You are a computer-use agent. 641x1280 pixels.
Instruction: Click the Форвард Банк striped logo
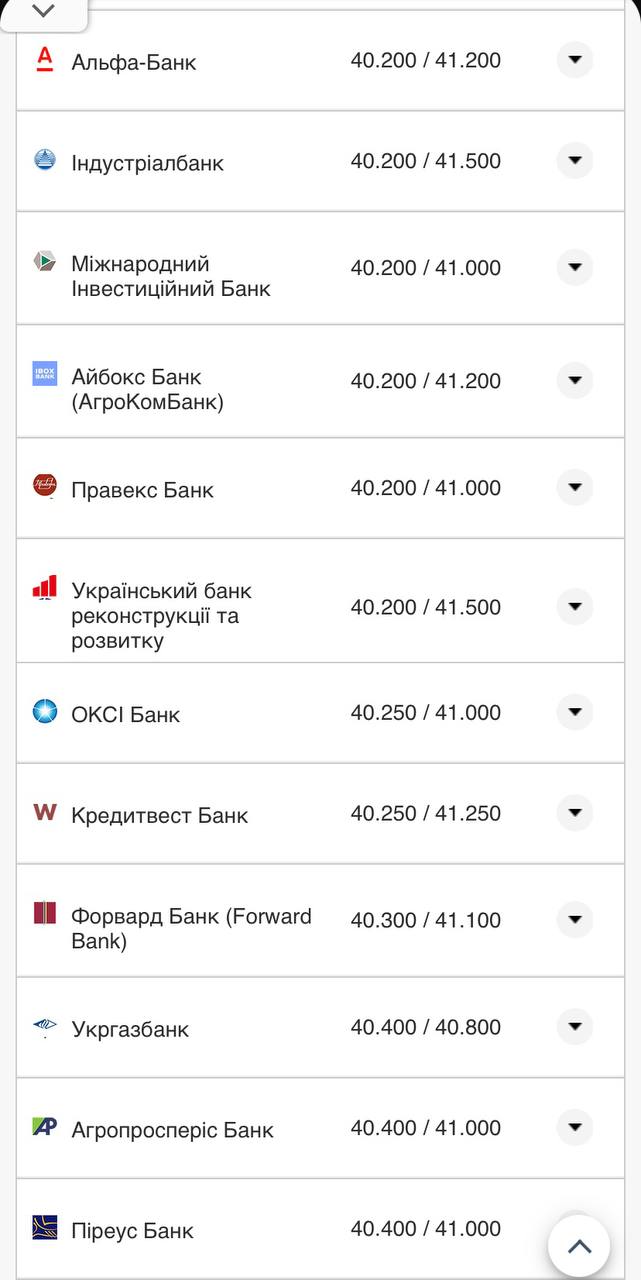pyautogui.click(x=44, y=915)
